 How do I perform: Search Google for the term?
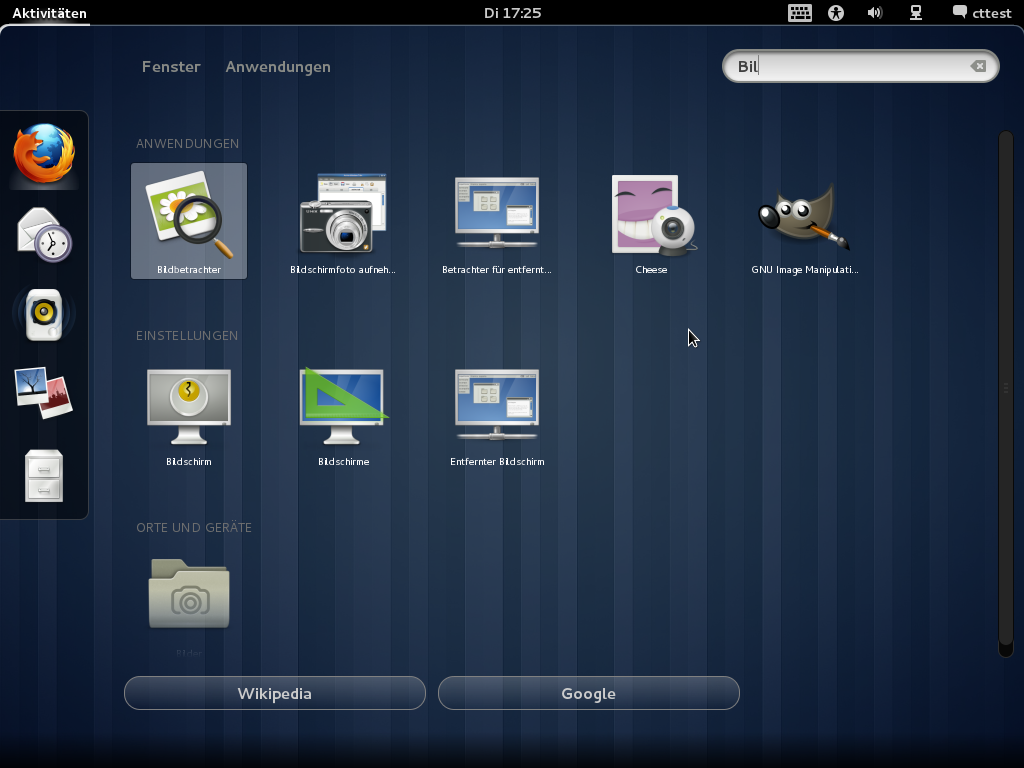click(x=588, y=693)
